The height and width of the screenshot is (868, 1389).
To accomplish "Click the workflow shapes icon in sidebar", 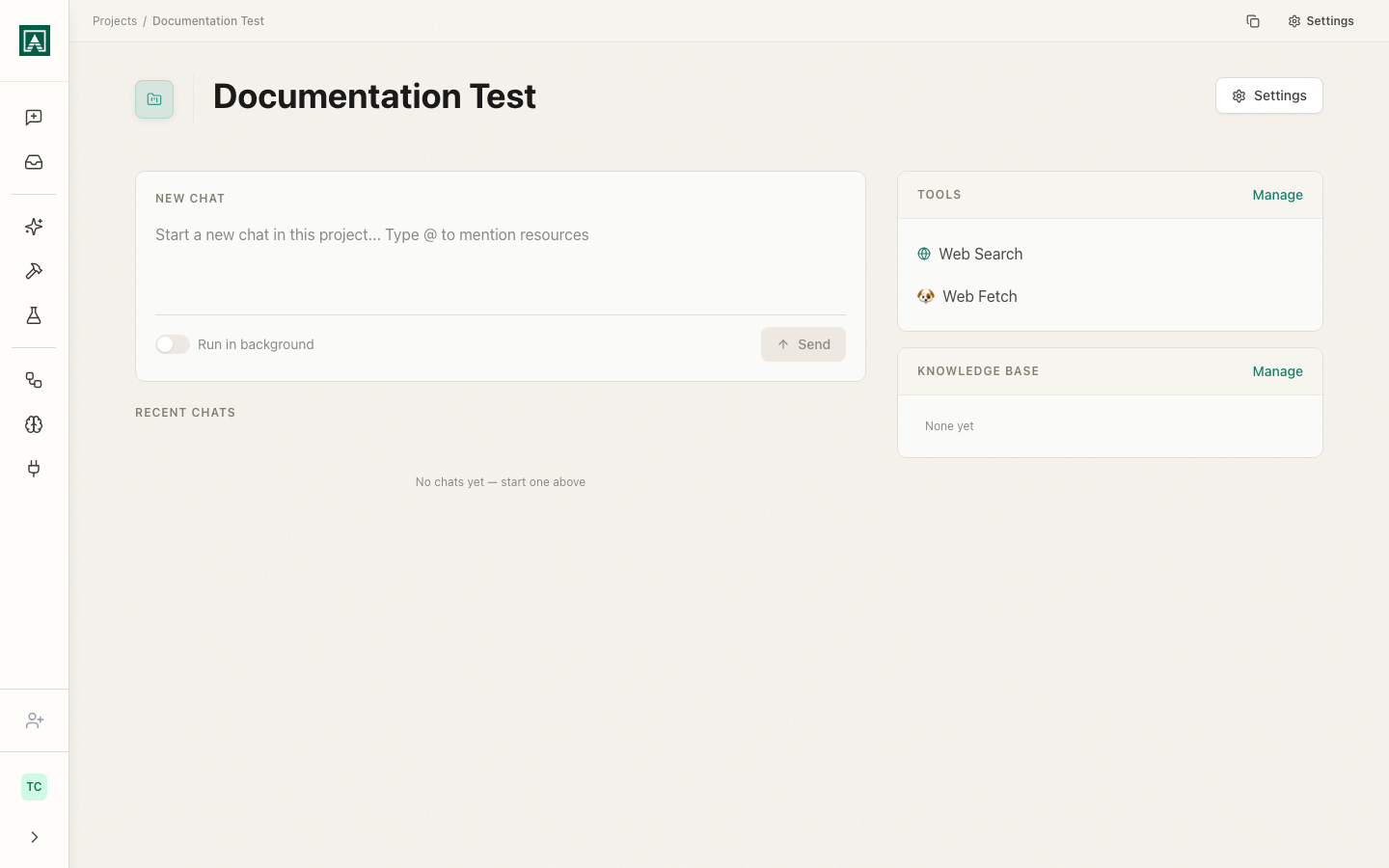I will 34,380.
